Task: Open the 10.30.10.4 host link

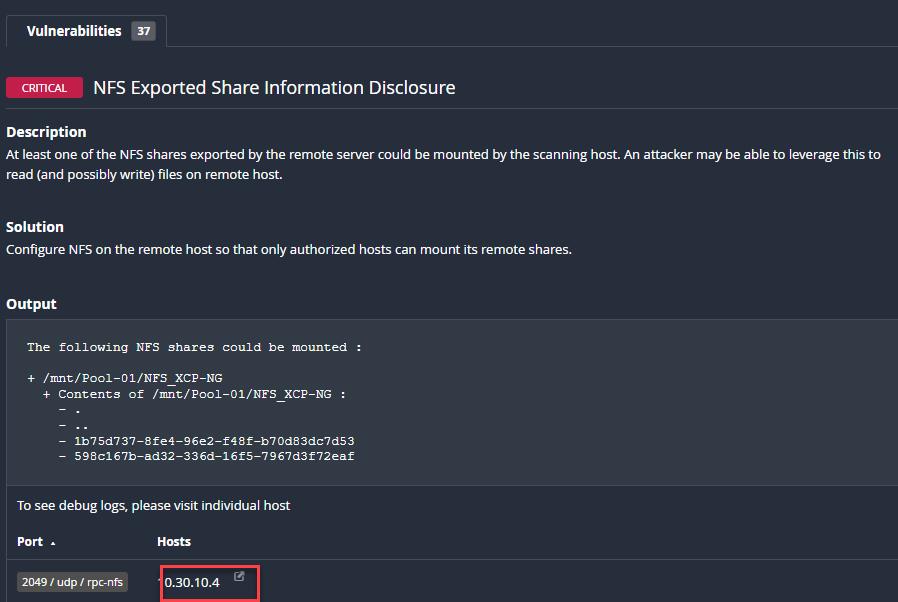Action: [189, 583]
